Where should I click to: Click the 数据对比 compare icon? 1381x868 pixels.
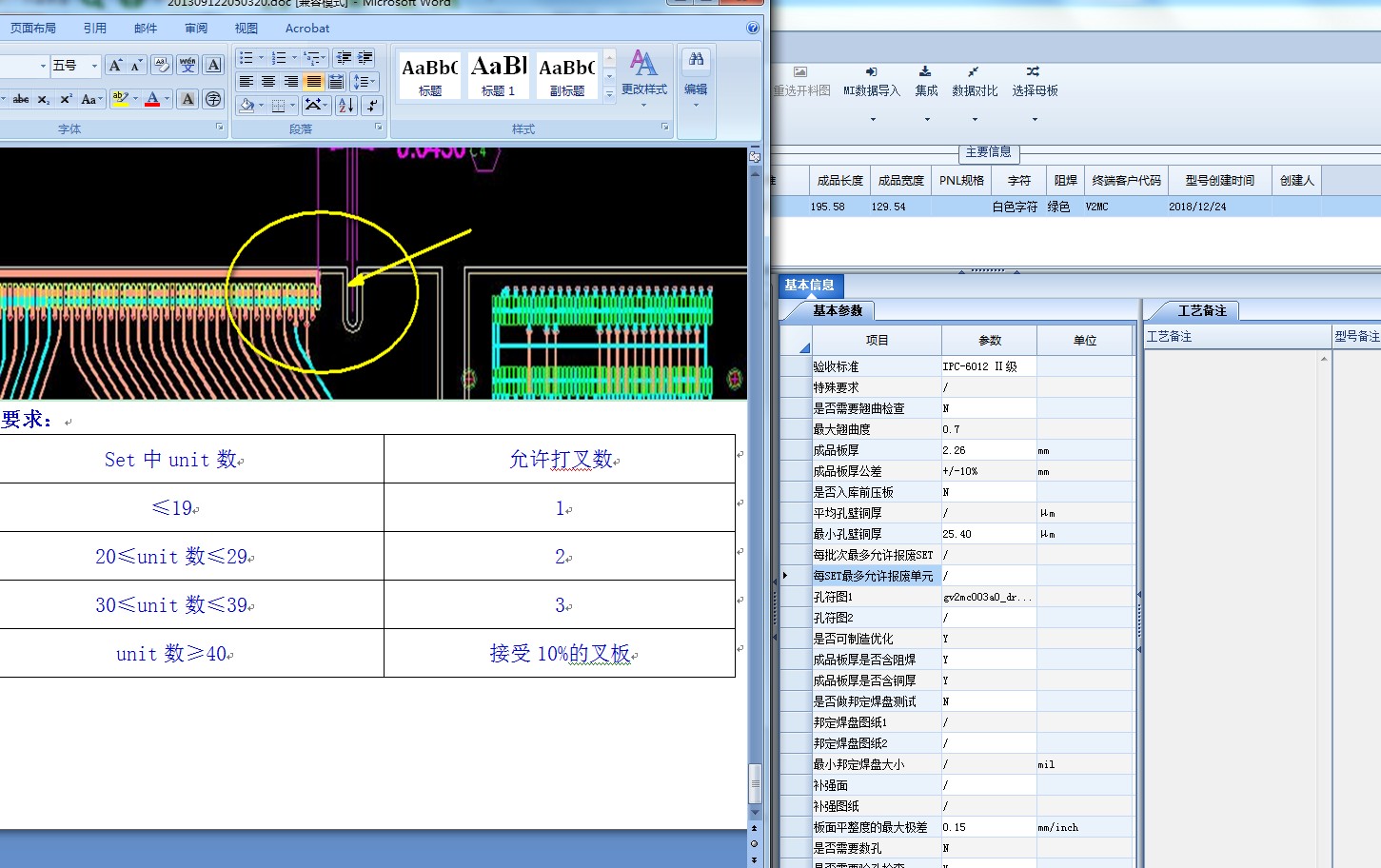click(973, 71)
